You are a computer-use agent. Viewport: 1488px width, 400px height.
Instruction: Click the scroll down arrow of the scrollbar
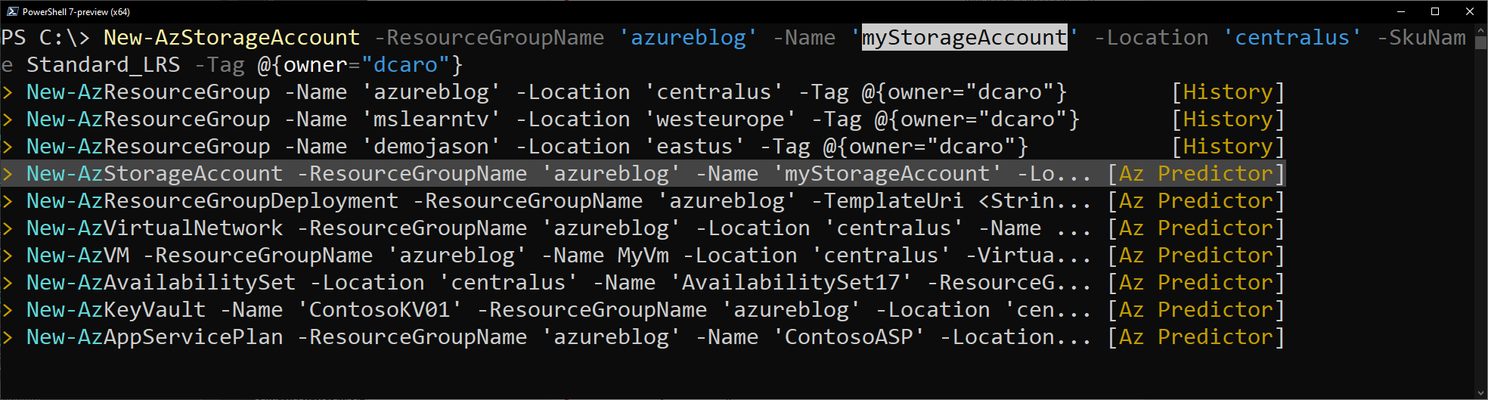(x=1479, y=391)
